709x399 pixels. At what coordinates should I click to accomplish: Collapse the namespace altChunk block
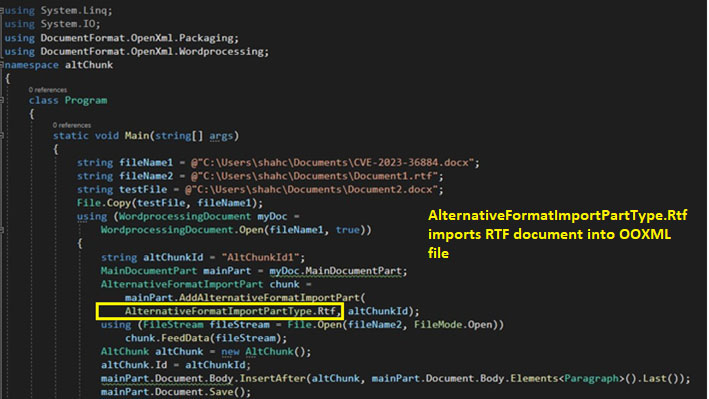[2, 65]
